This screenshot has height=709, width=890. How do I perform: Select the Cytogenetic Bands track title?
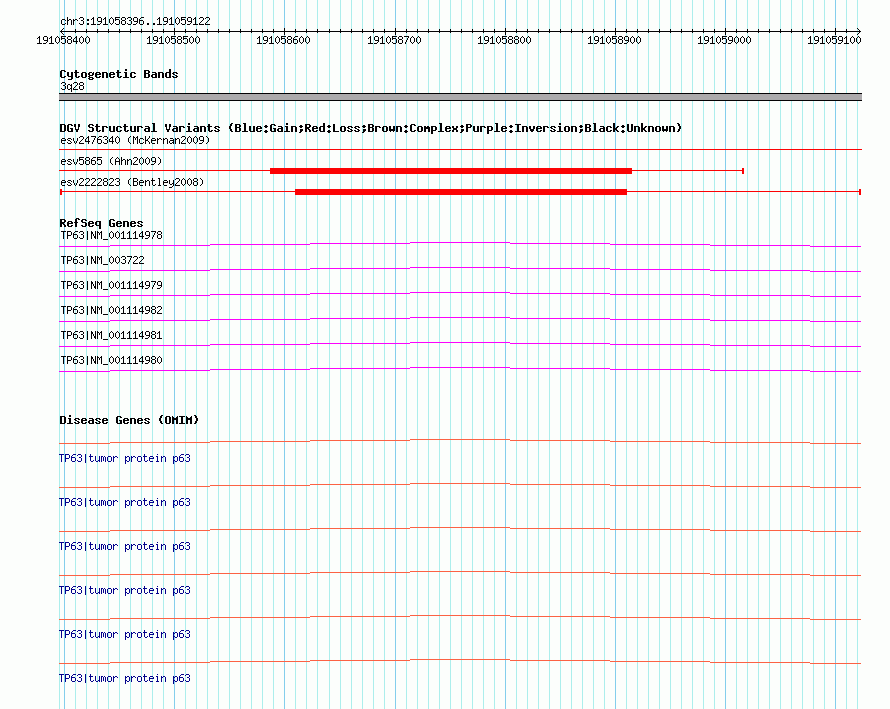click(119, 74)
